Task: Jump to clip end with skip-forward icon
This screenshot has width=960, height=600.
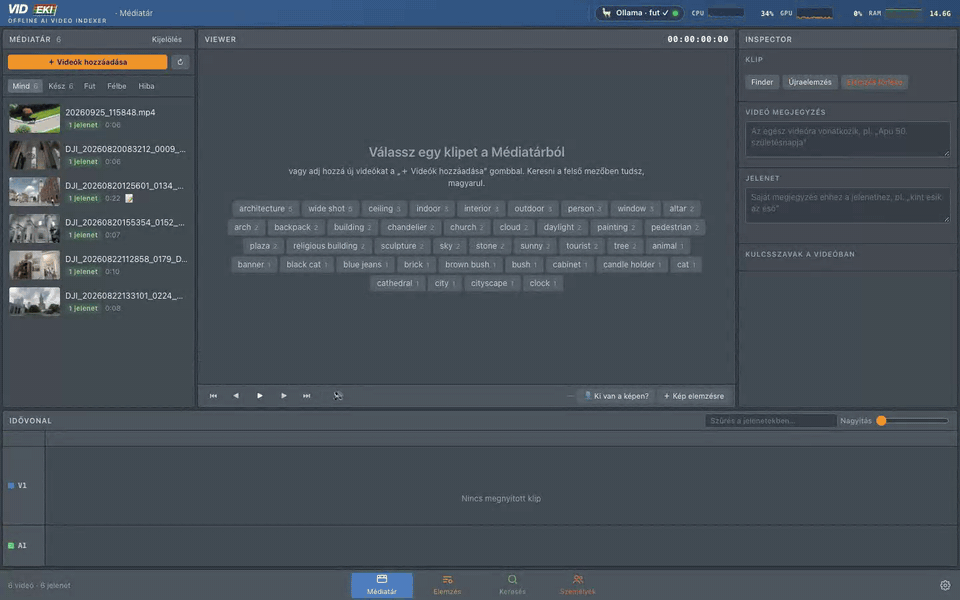Action: (307, 396)
